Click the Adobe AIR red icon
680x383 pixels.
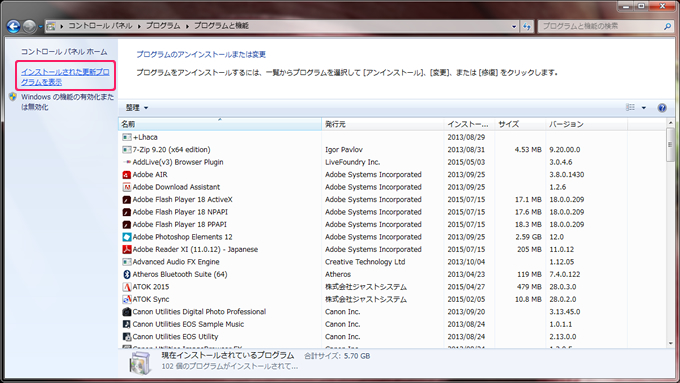pyautogui.click(x=127, y=175)
